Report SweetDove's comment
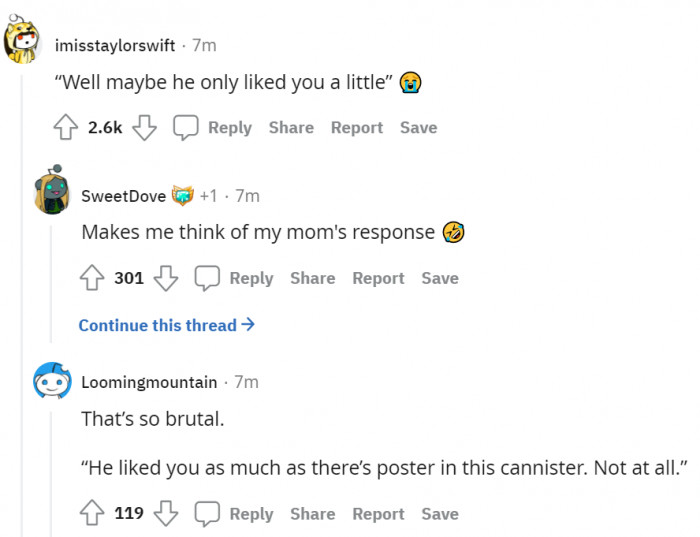 pos(378,278)
